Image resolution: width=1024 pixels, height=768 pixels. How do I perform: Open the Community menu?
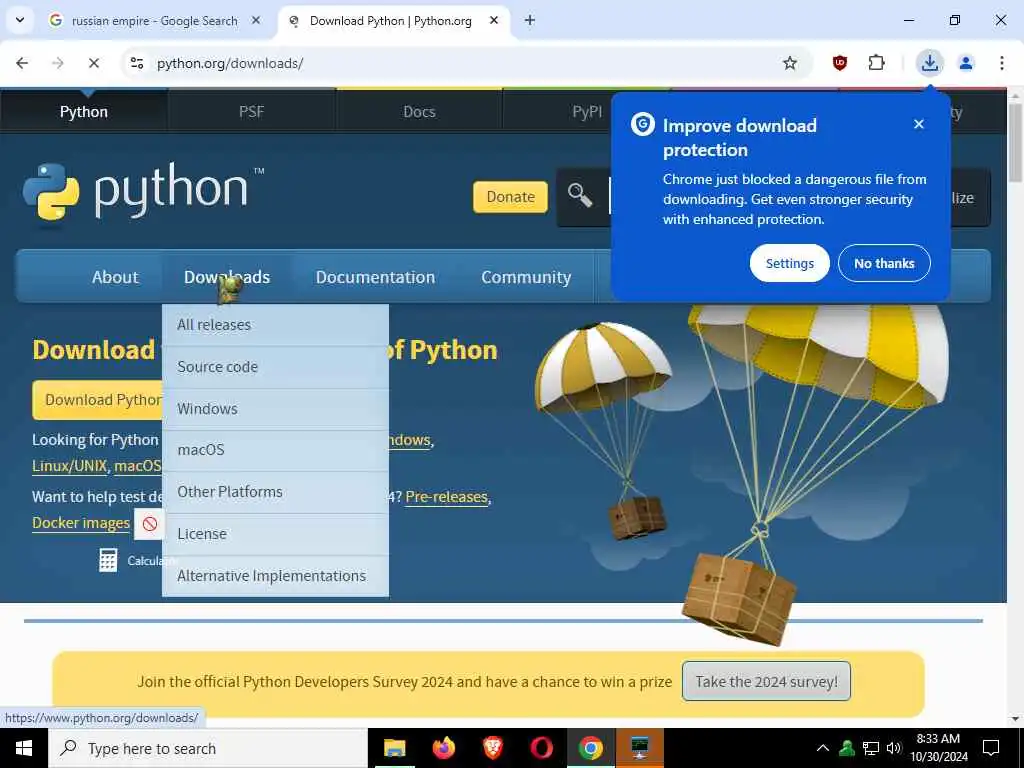[526, 277]
